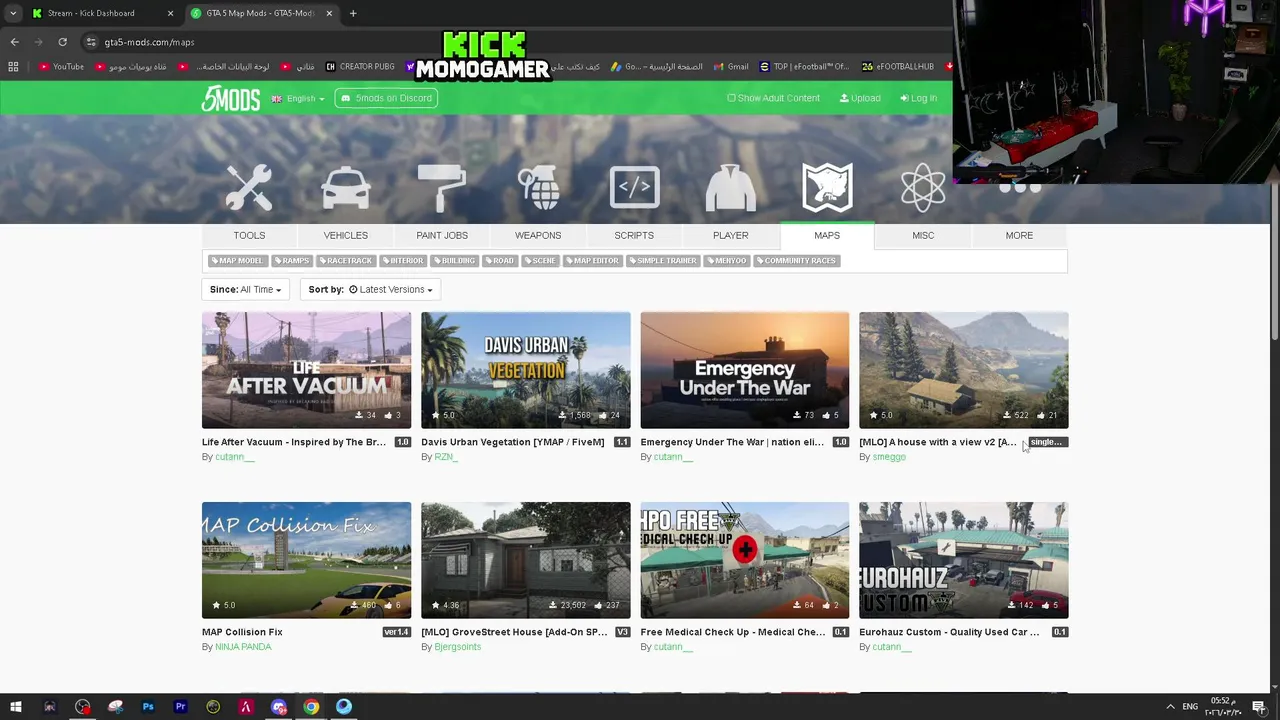Filter by INTERIOR tag
This screenshot has width=1280, height=720.
pos(402,261)
